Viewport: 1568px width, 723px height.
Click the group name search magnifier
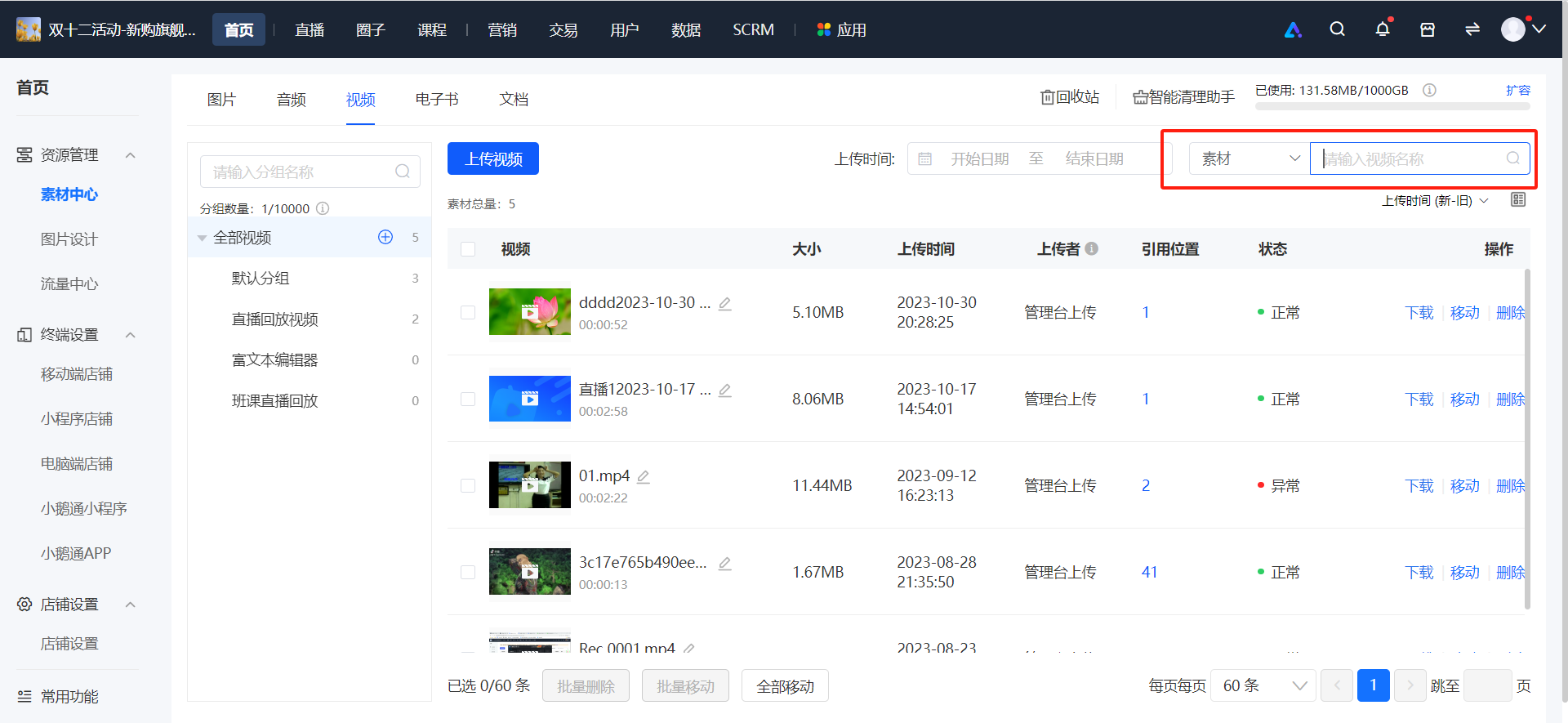coord(403,172)
